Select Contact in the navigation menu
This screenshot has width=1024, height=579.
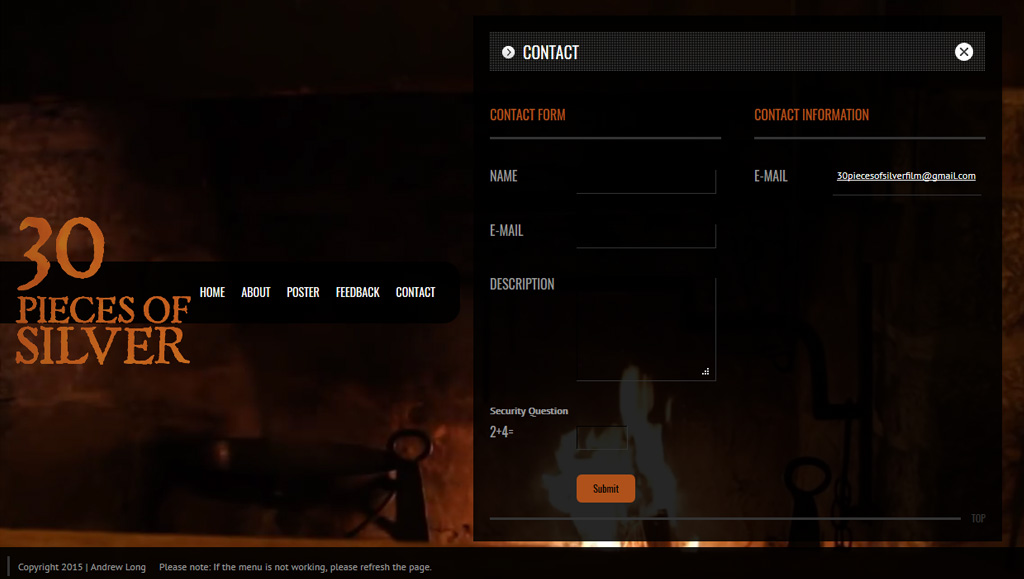click(x=415, y=292)
